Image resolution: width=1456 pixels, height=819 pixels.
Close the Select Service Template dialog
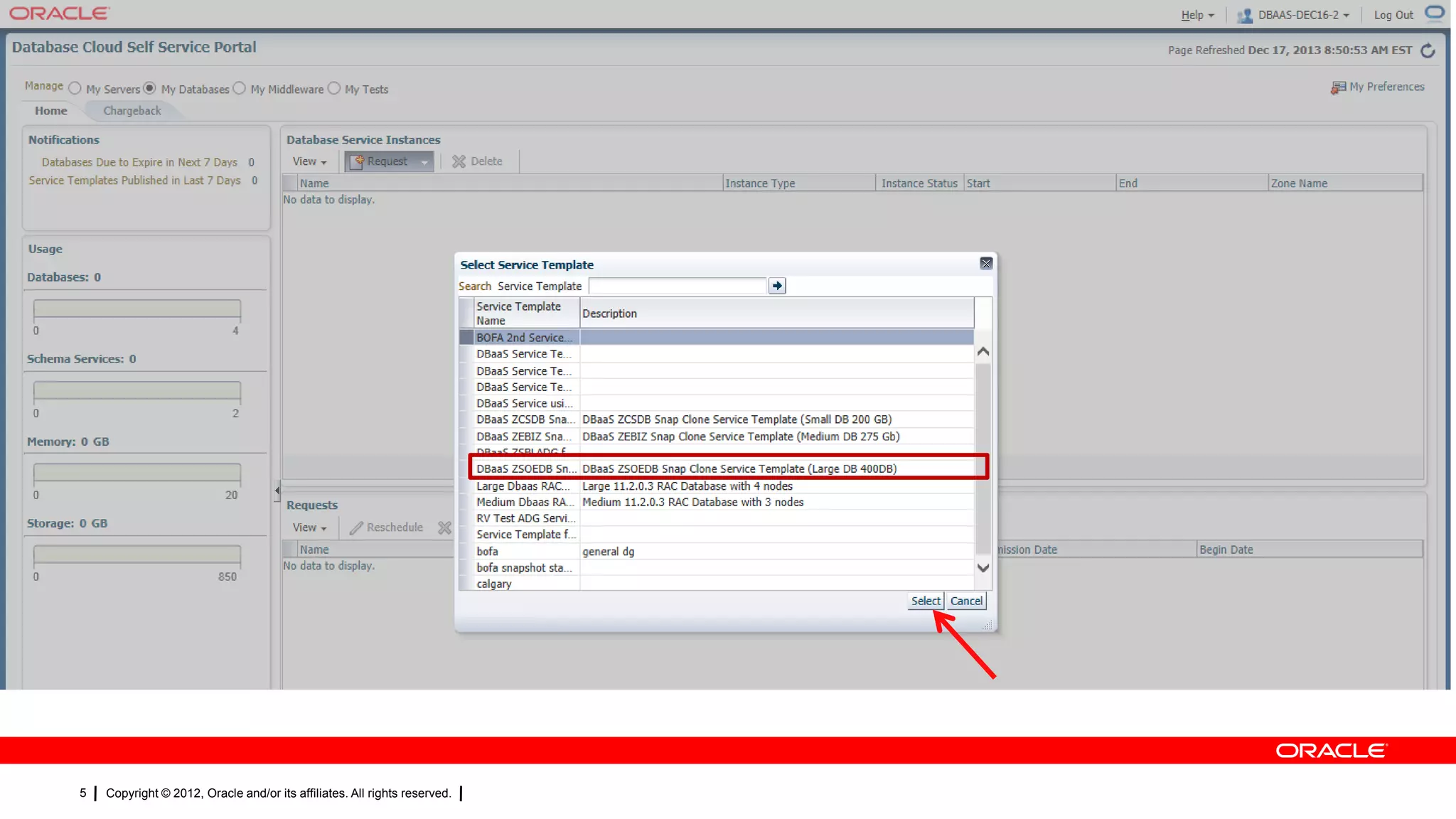point(985,264)
